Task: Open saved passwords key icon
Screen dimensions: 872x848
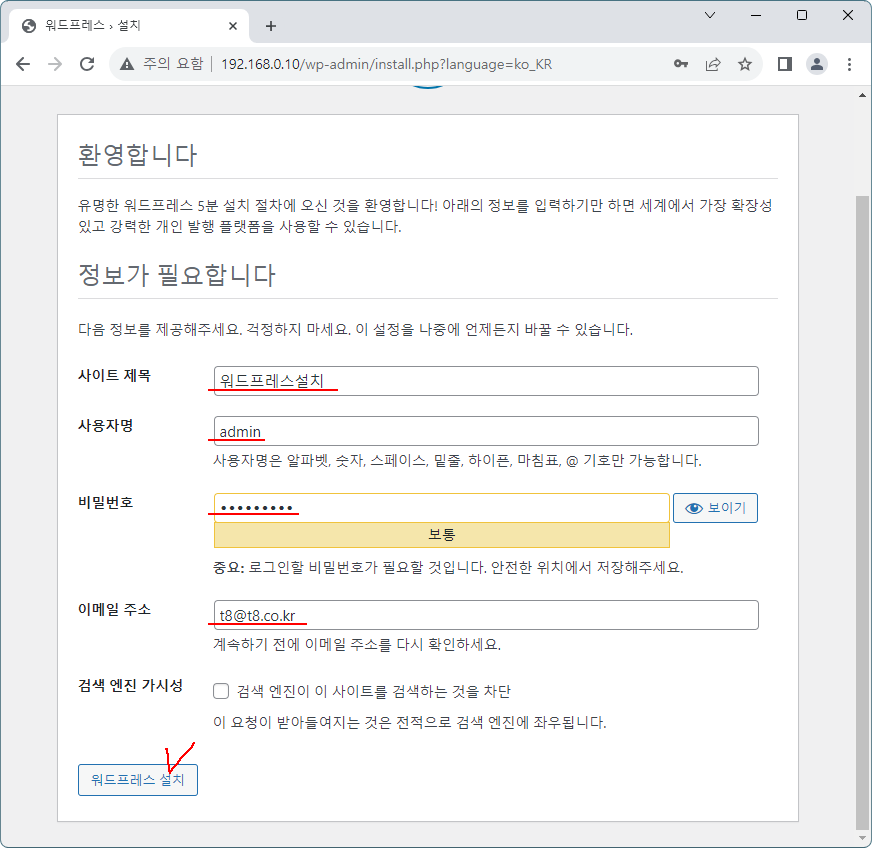Action: coord(681,64)
